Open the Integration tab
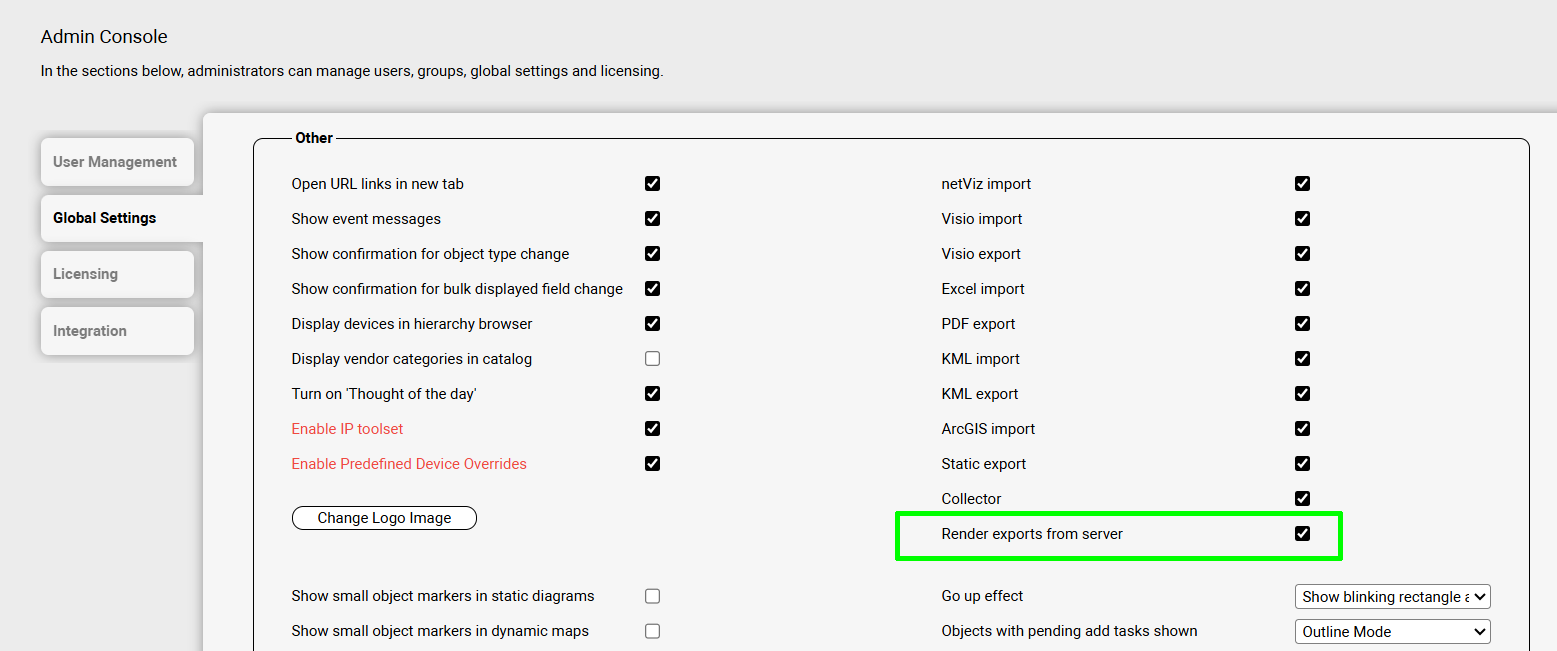Viewport: 1557px width, 651px height. pos(116,331)
